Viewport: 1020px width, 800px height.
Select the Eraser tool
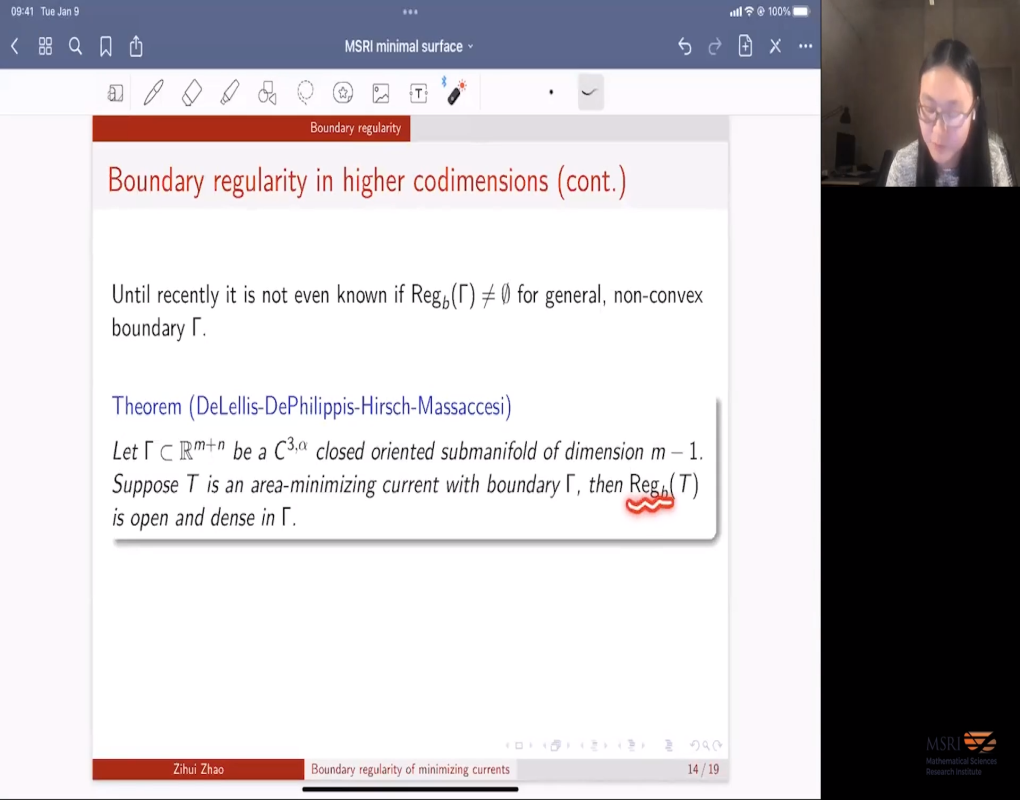(x=191, y=93)
